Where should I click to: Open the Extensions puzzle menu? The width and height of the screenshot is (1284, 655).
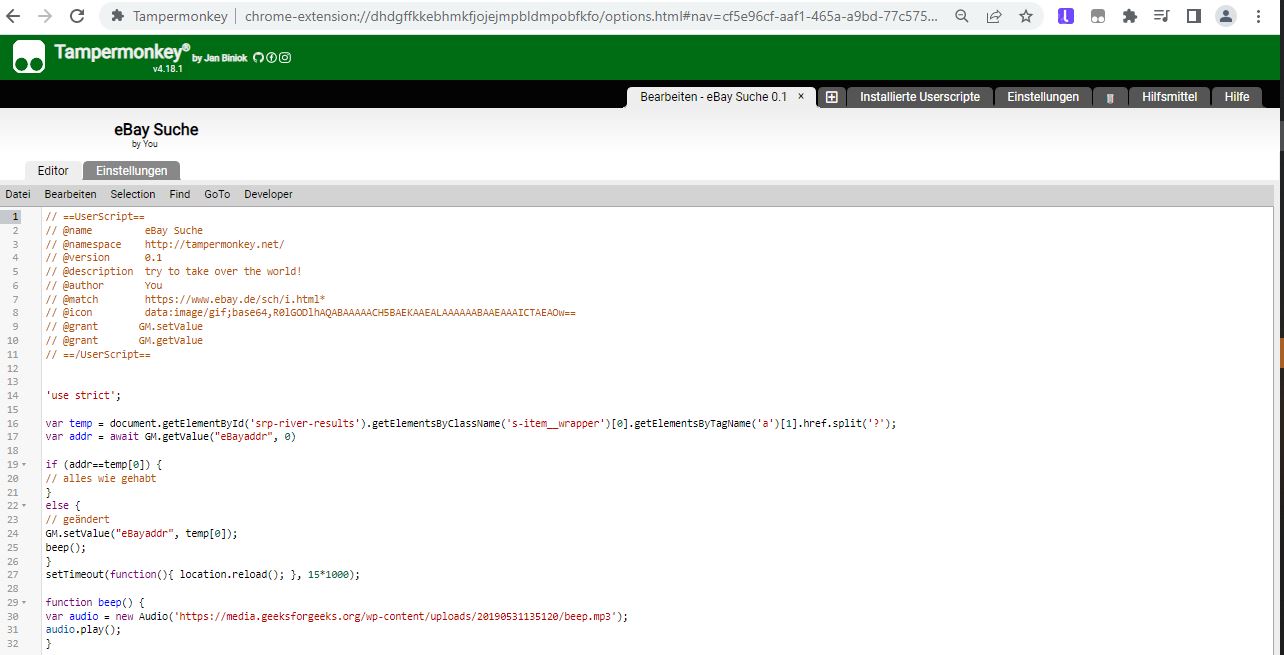tap(1130, 16)
